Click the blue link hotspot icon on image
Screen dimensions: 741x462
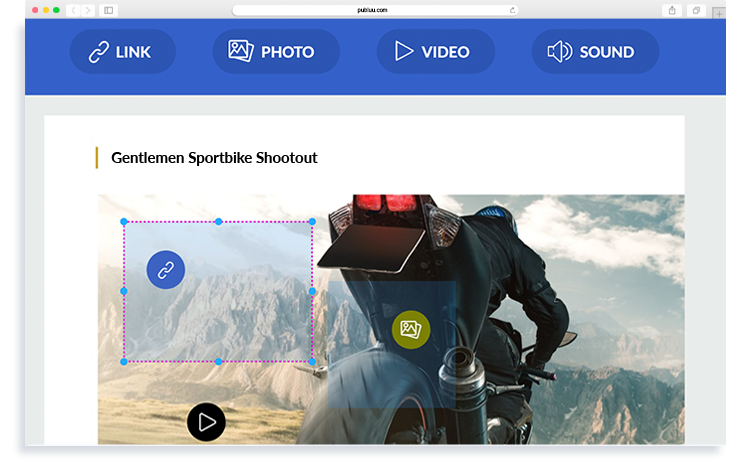[166, 270]
